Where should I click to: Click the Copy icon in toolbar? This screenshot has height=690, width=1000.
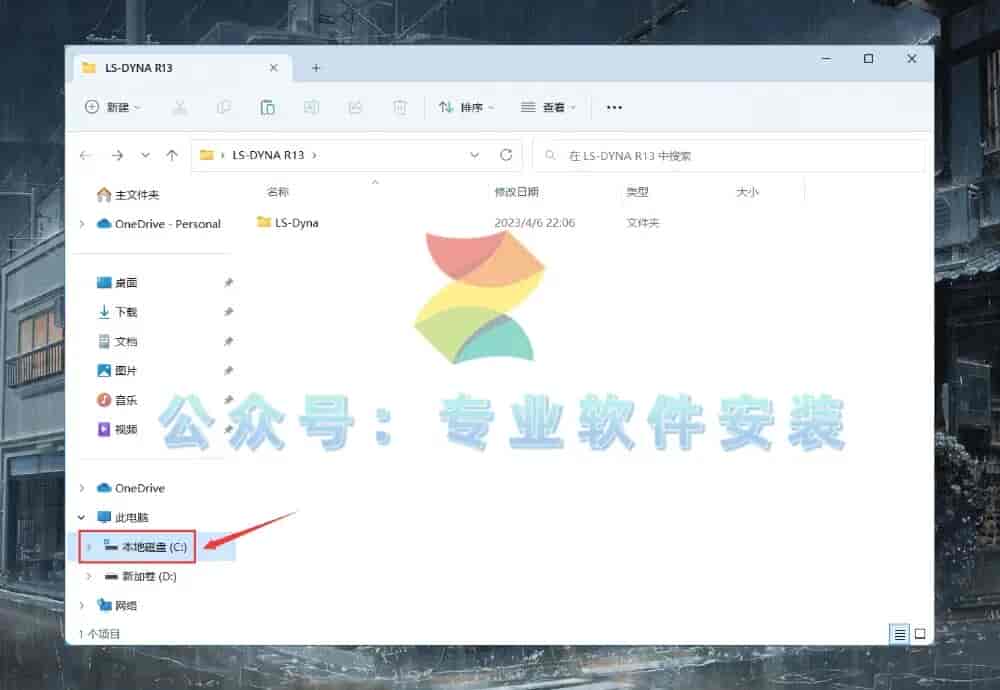[223, 107]
